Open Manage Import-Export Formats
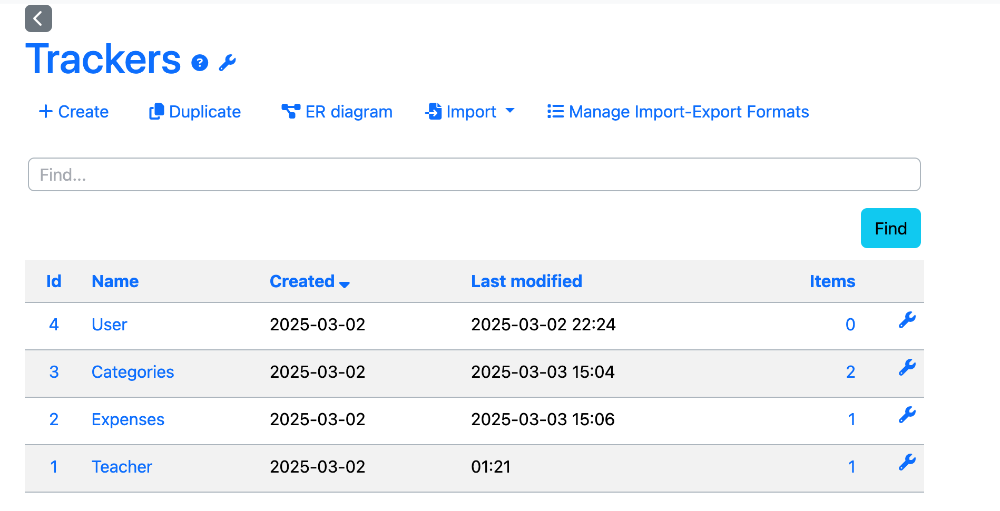Viewport: 1000px width, 511px height. [x=678, y=112]
